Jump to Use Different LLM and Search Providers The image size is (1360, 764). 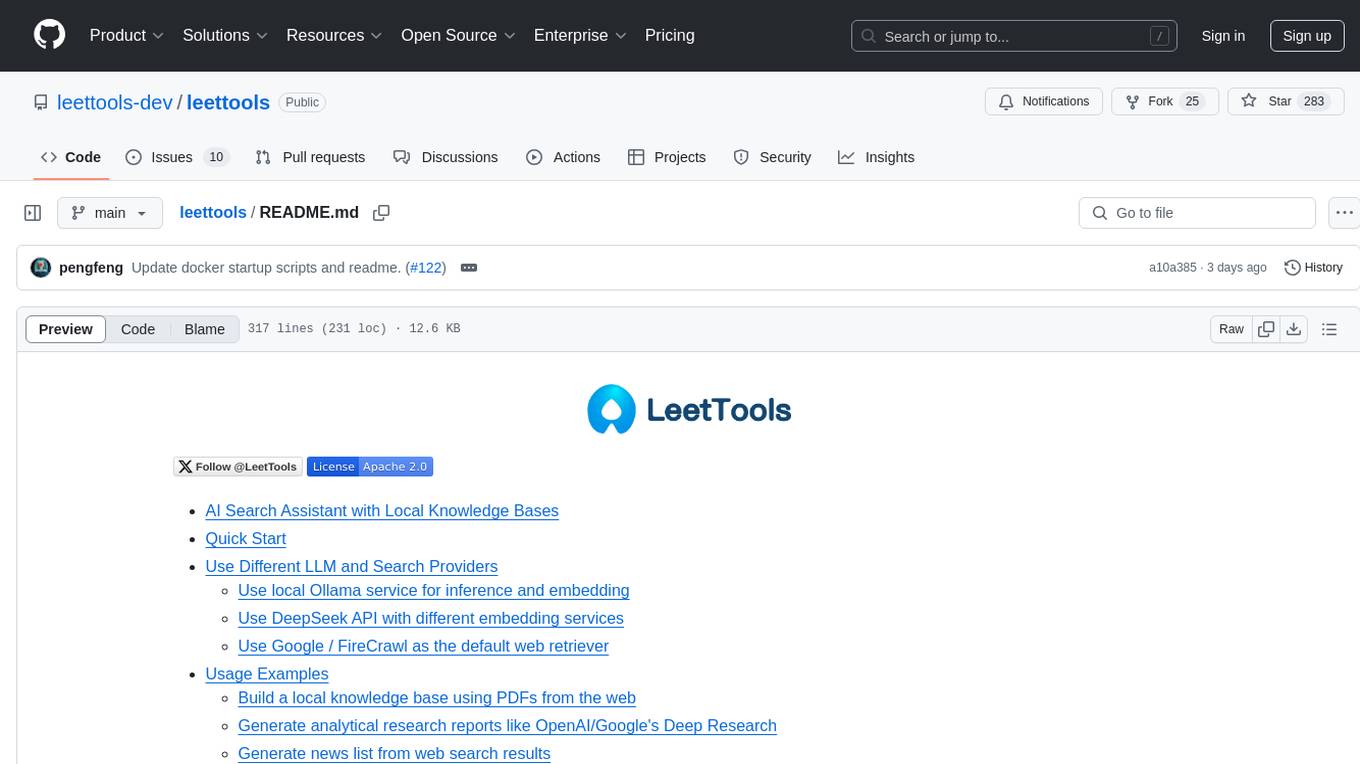coord(351,567)
